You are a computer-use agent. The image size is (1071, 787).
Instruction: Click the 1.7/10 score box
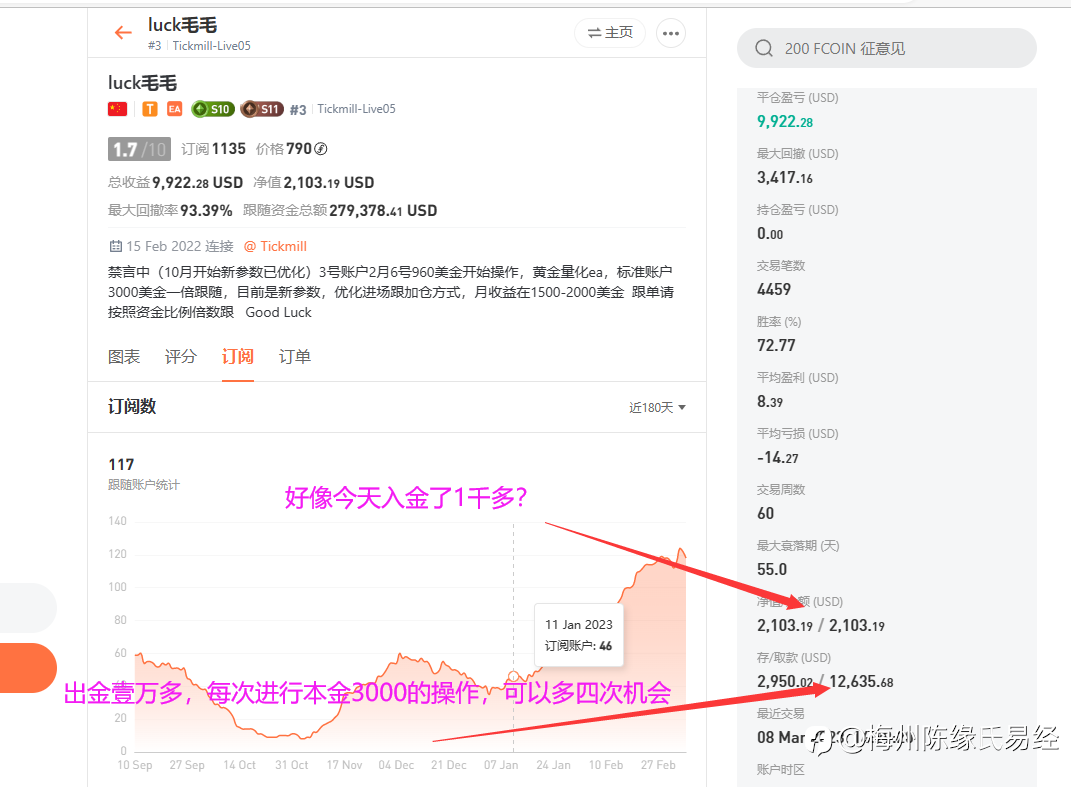139,149
